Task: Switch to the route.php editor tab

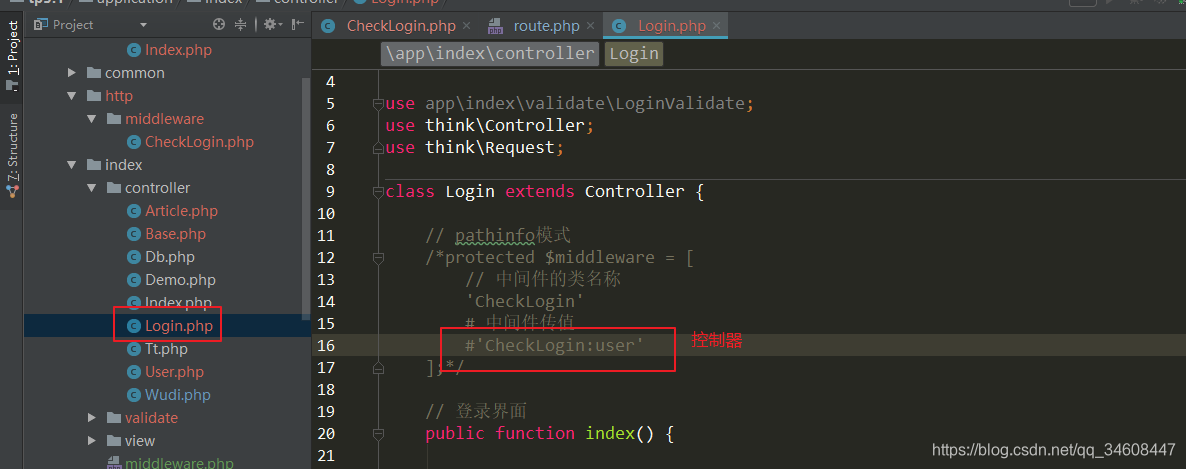Action: click(546, 26)
